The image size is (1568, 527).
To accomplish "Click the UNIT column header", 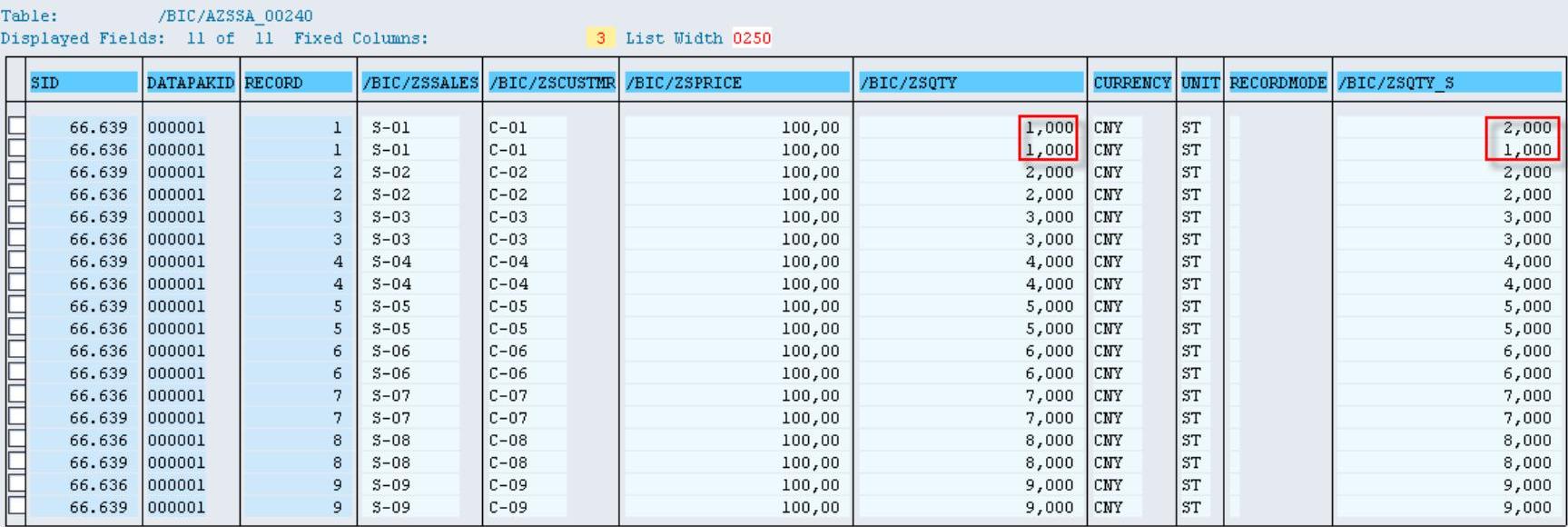I will [x=1199, y=83].
